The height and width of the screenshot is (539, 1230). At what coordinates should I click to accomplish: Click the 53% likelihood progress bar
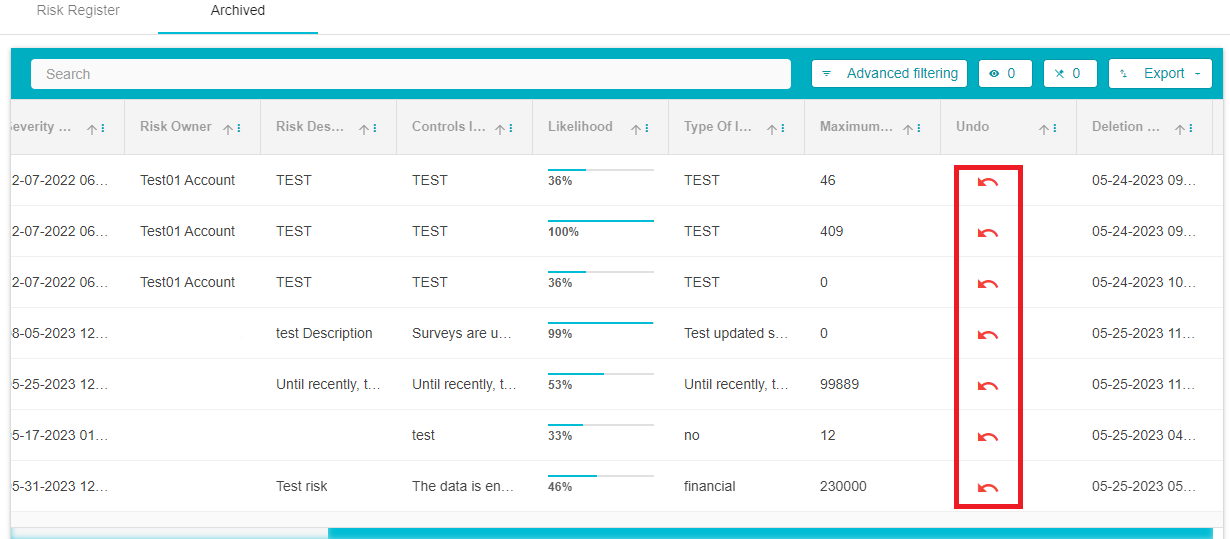(x=600, y=374)
